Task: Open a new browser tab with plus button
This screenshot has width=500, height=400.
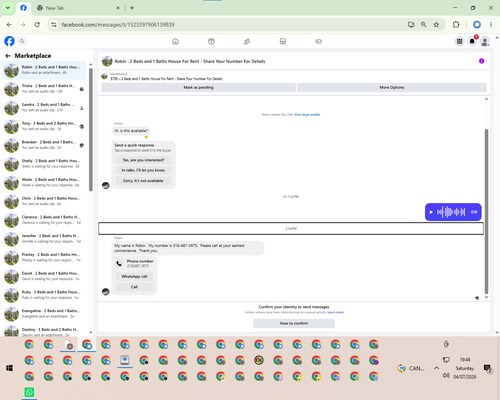Action: (132, 8)
